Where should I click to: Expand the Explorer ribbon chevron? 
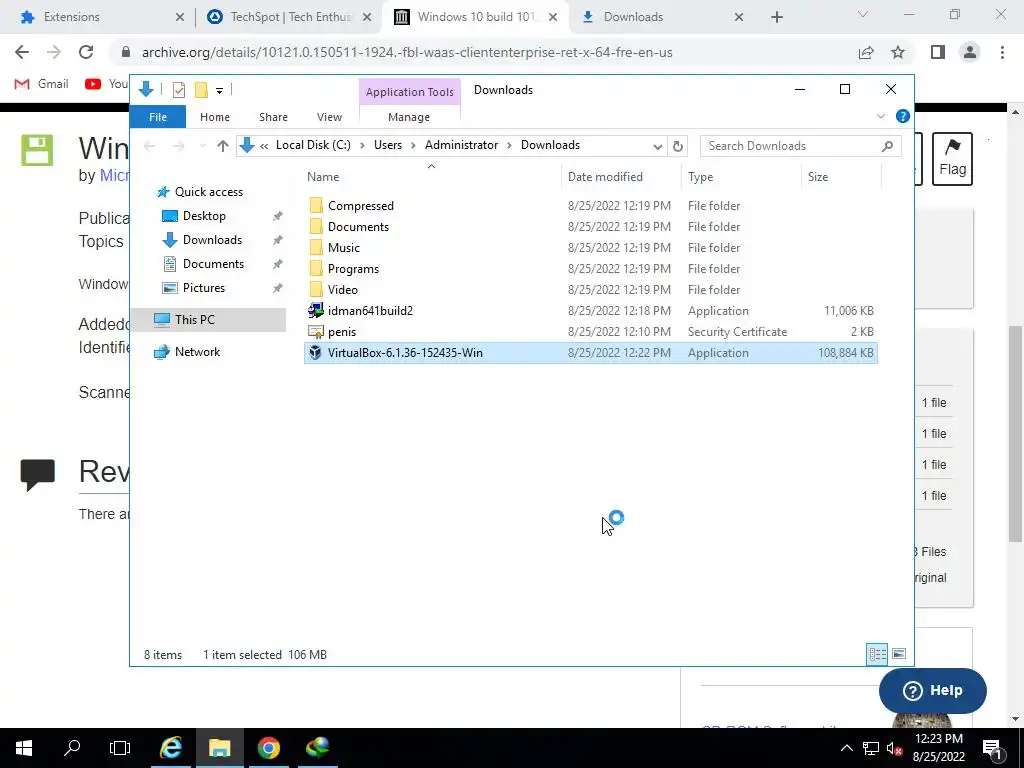pyautogui.click(x=881, y=116)
